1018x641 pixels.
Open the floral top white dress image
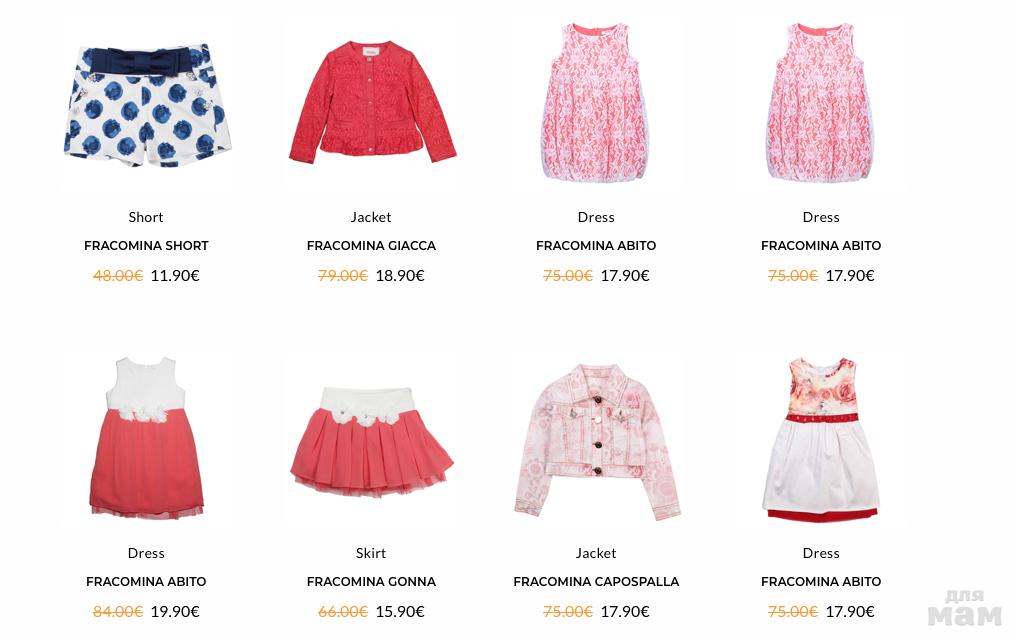tap(821, 438)
